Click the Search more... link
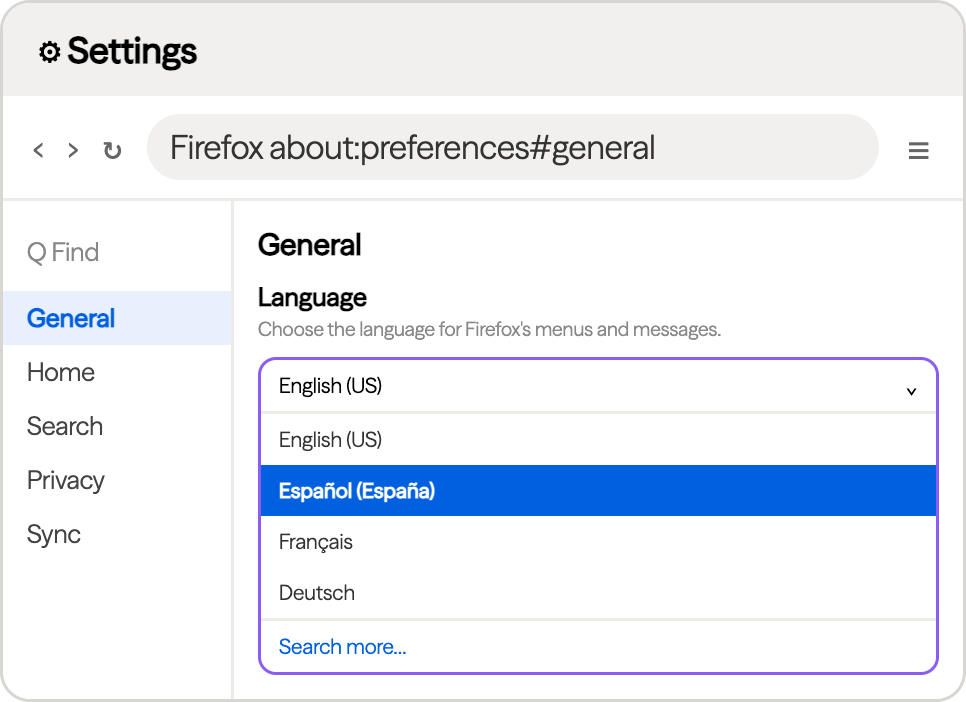The image size is (966, 702). coord(343,647)
